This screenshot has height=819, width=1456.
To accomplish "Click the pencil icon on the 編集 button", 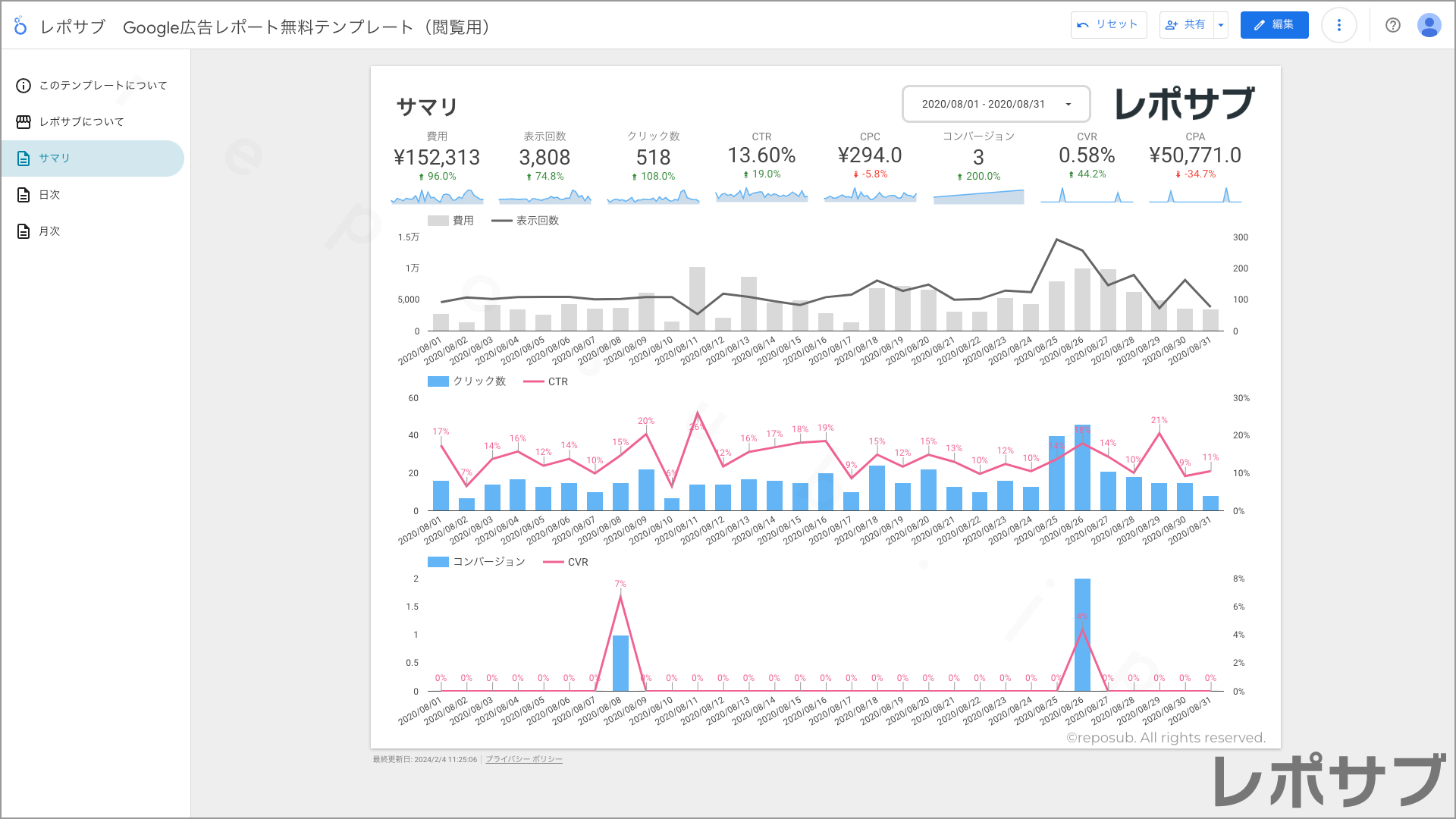I will tap(1260, 25).
